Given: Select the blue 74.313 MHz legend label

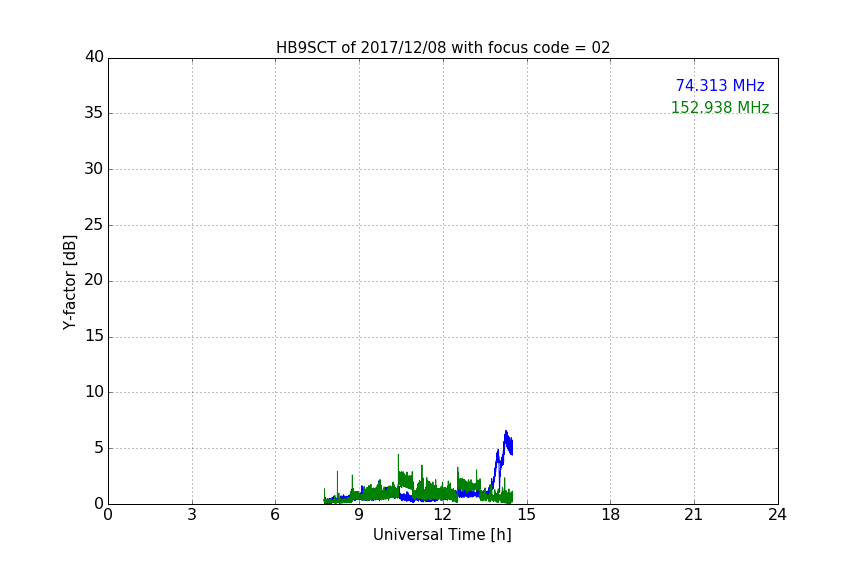Looking at the screenshot, I should point(720,86).
